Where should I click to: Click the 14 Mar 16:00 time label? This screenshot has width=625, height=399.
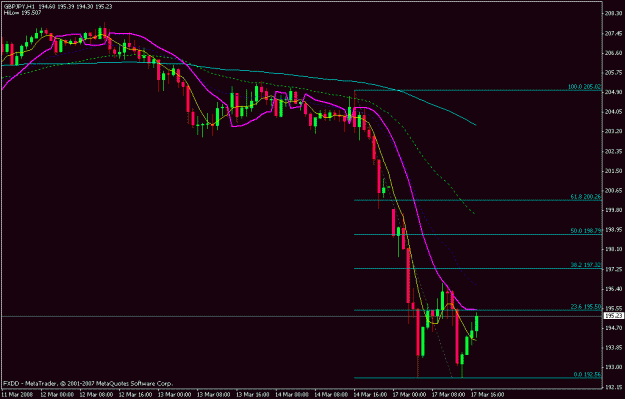(369, 395)
